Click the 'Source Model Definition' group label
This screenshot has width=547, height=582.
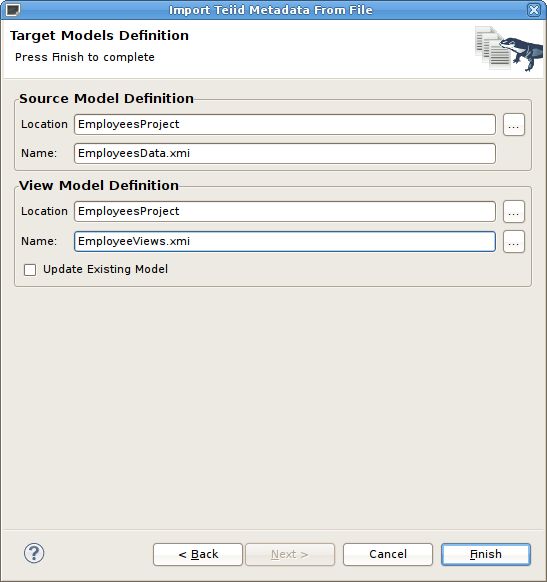tap(107, 98)
